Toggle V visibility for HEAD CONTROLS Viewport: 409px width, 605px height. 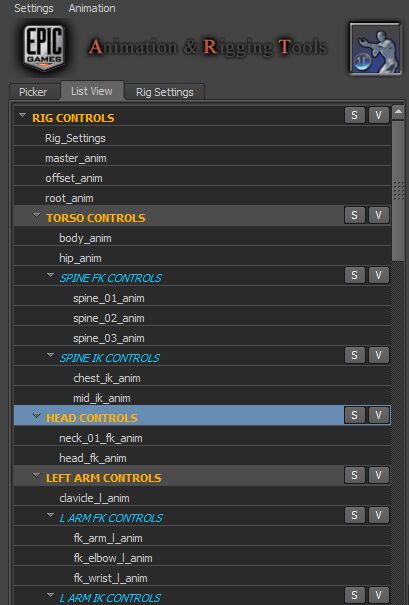[x=379, y=416]
